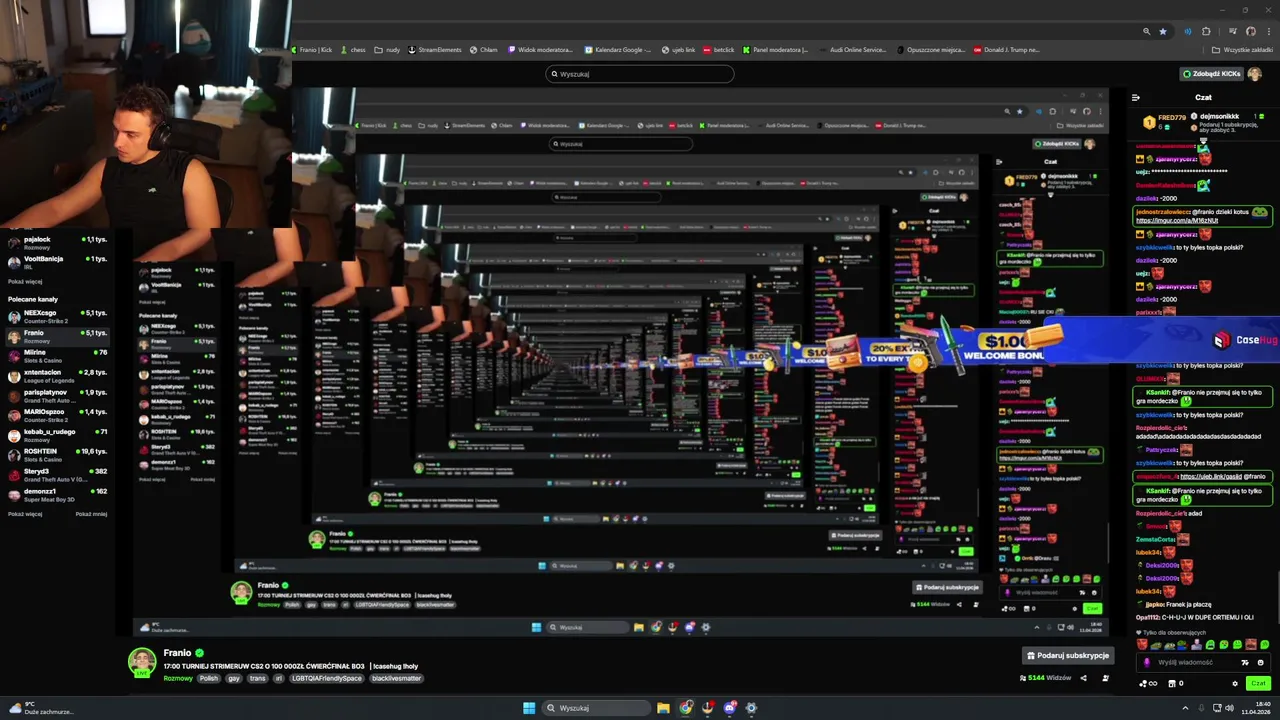The image size is (1280, 720).
Task: Click the green Czat send button
Action: (1258, 683)
